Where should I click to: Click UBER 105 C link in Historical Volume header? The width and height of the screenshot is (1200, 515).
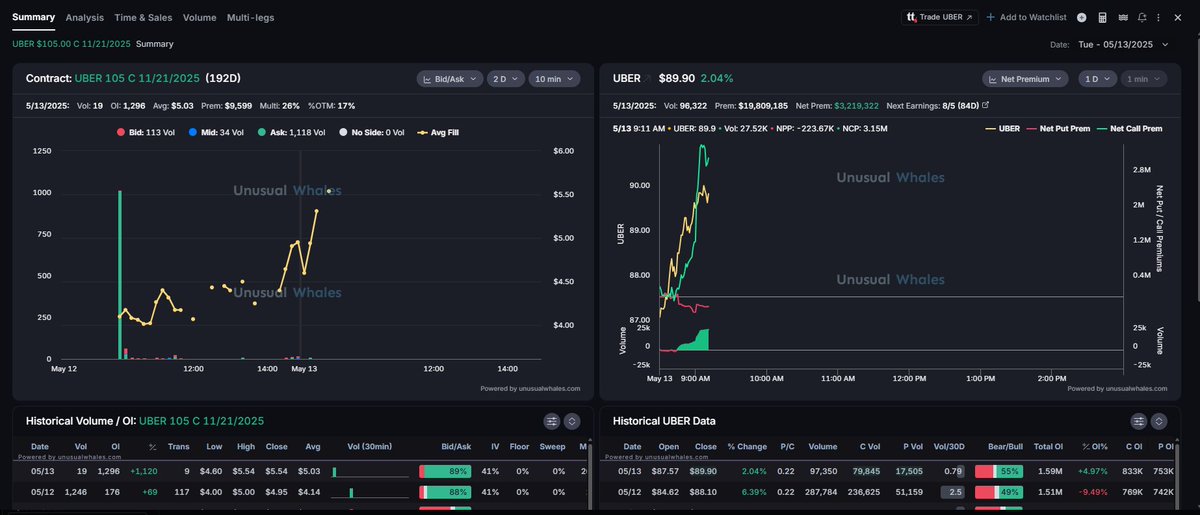[202, 421]
